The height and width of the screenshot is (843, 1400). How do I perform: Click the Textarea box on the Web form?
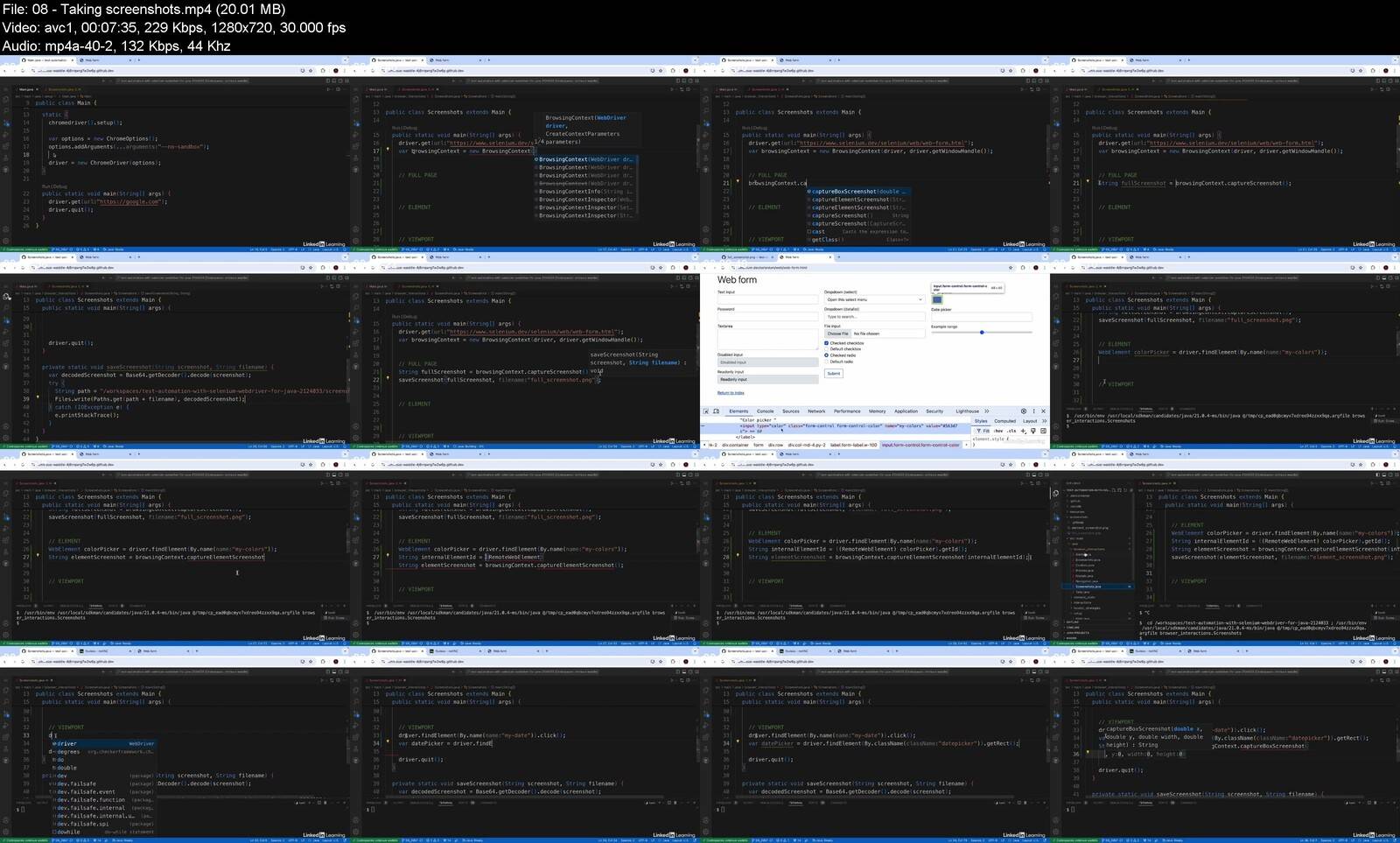click(x=768, y=339)
